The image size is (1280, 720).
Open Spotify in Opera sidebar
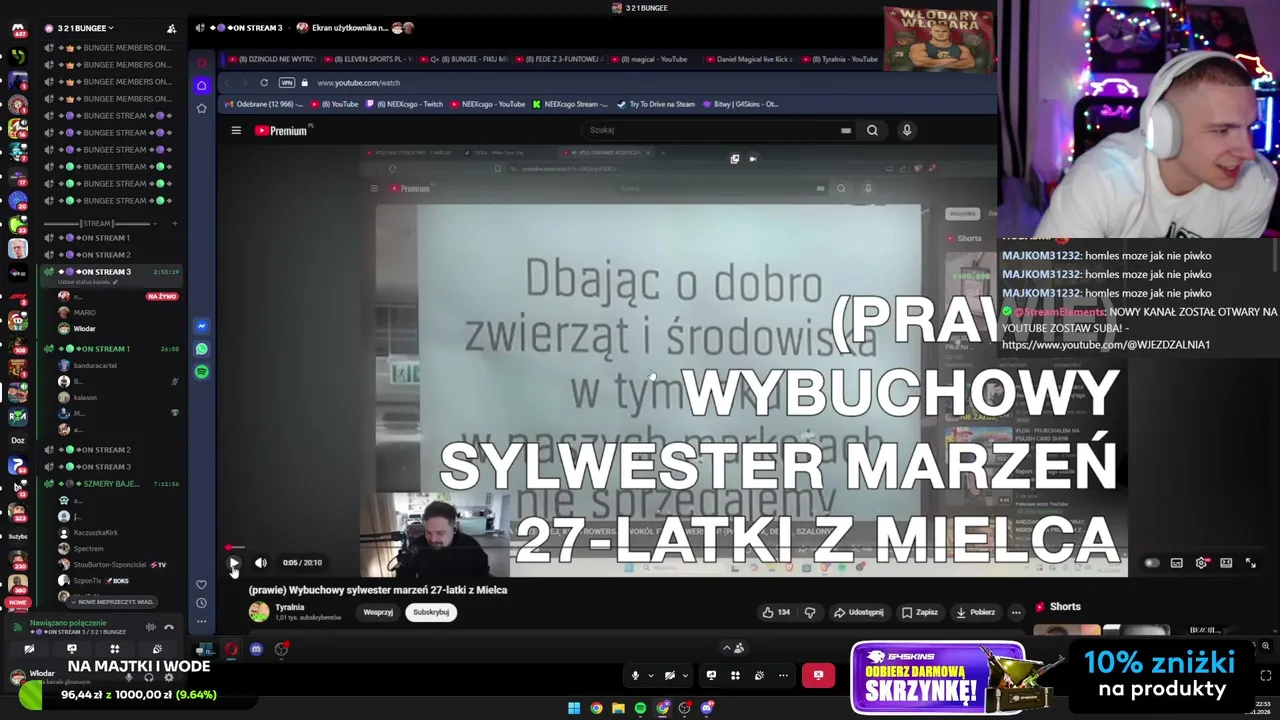(x=201, y=372)
